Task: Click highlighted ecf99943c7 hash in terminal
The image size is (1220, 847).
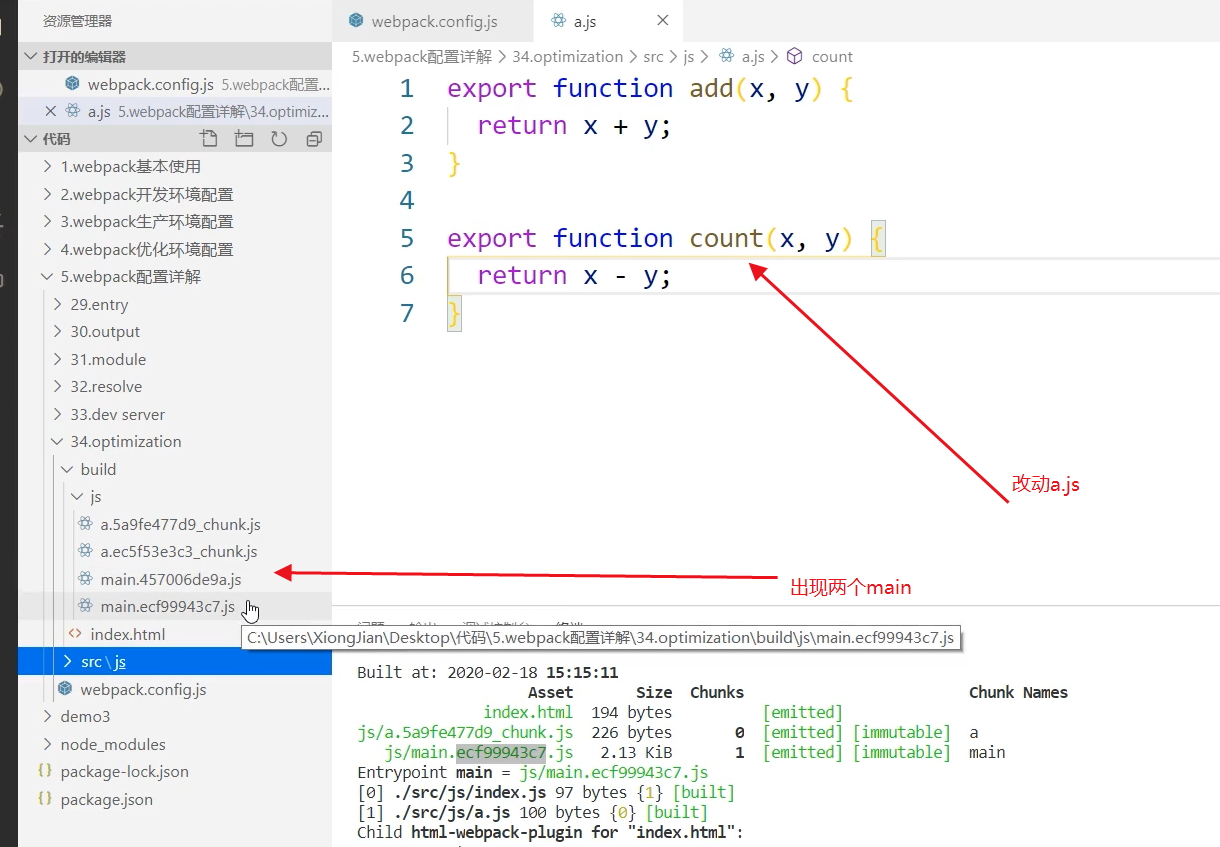Action: 501,752
